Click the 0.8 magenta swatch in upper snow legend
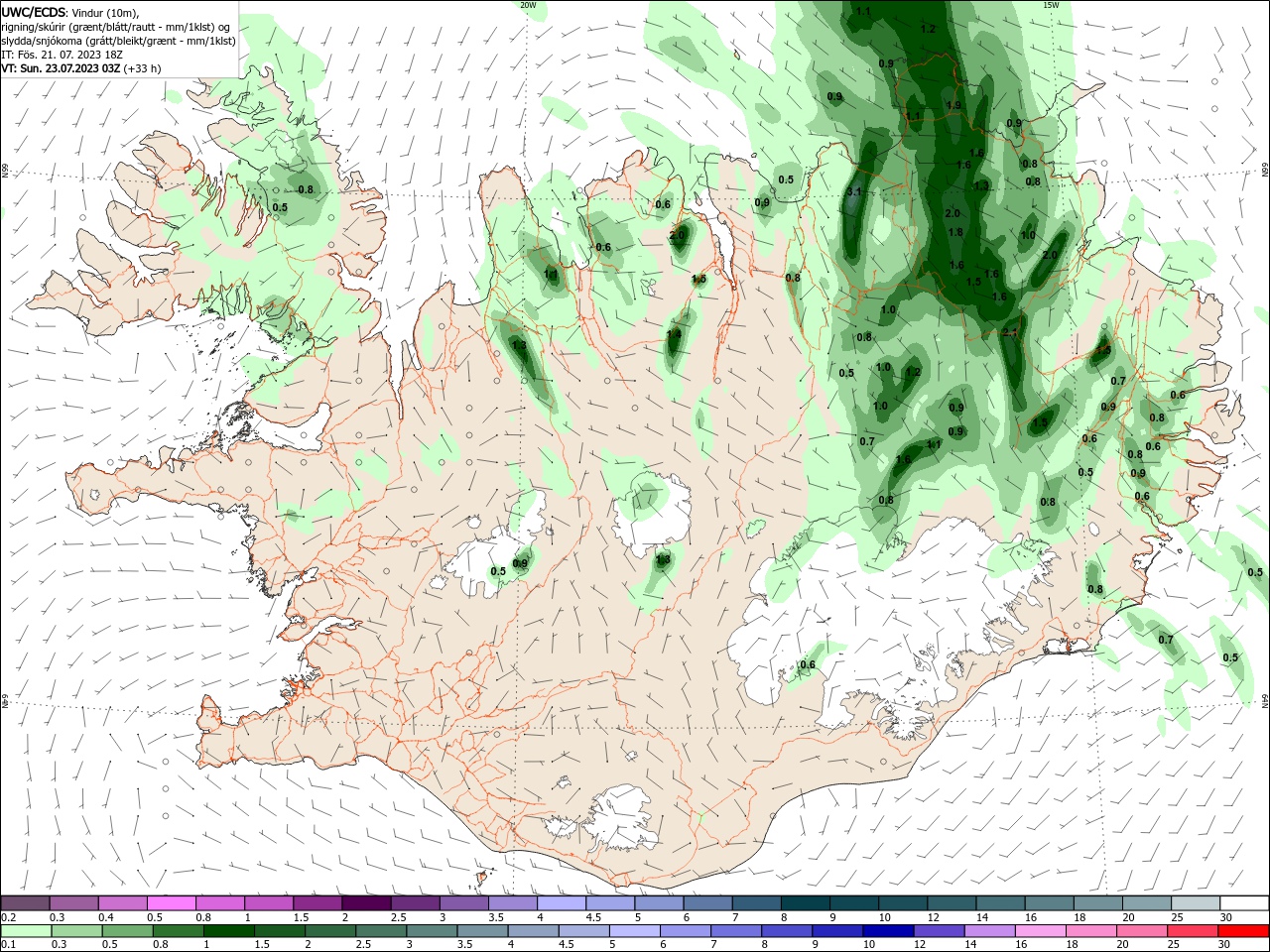 pos(219,902)
